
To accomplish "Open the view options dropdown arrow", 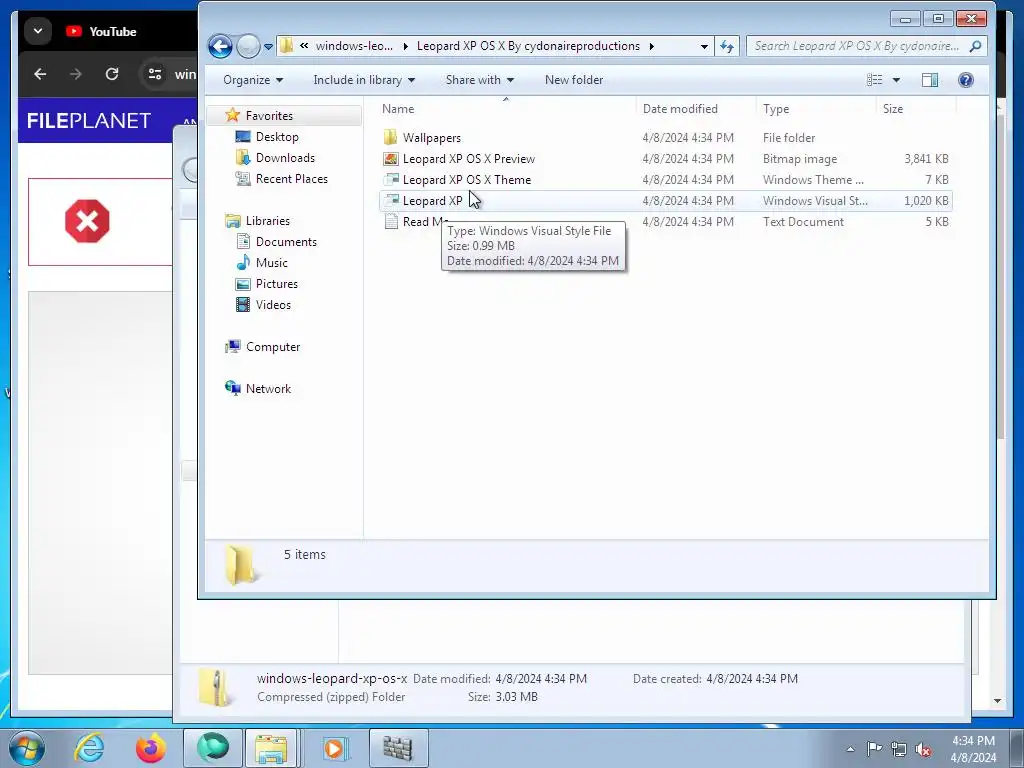I will (896, 80).
